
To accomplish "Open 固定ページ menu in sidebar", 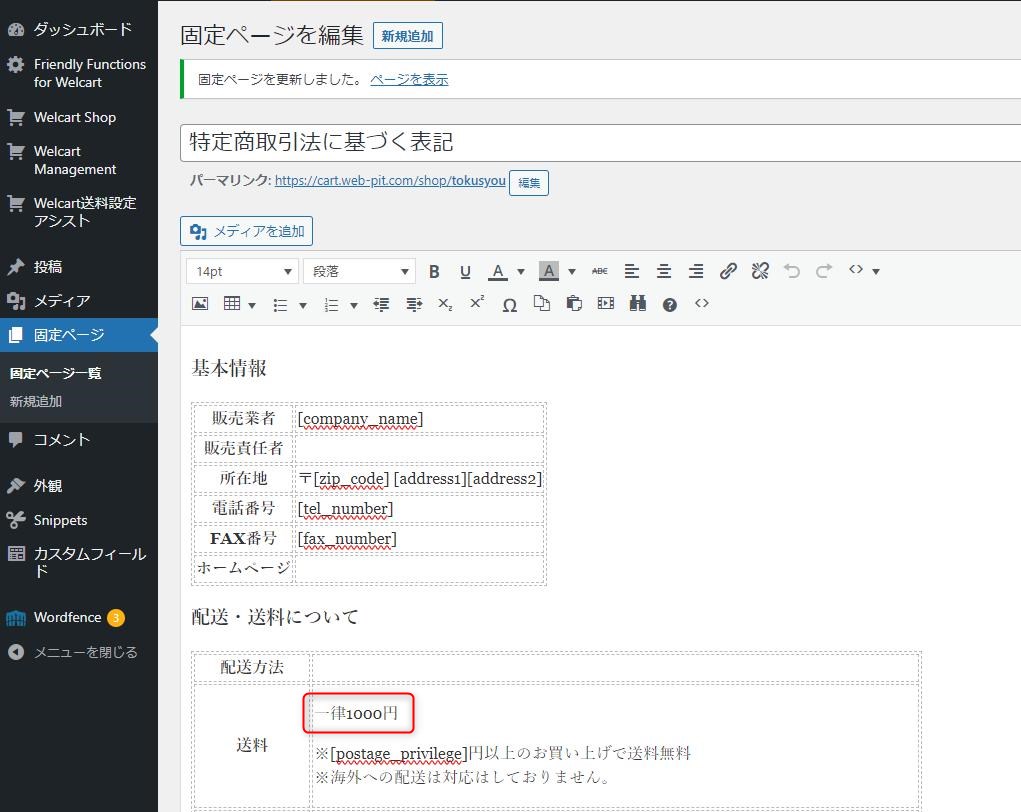I will coord(69,335).
